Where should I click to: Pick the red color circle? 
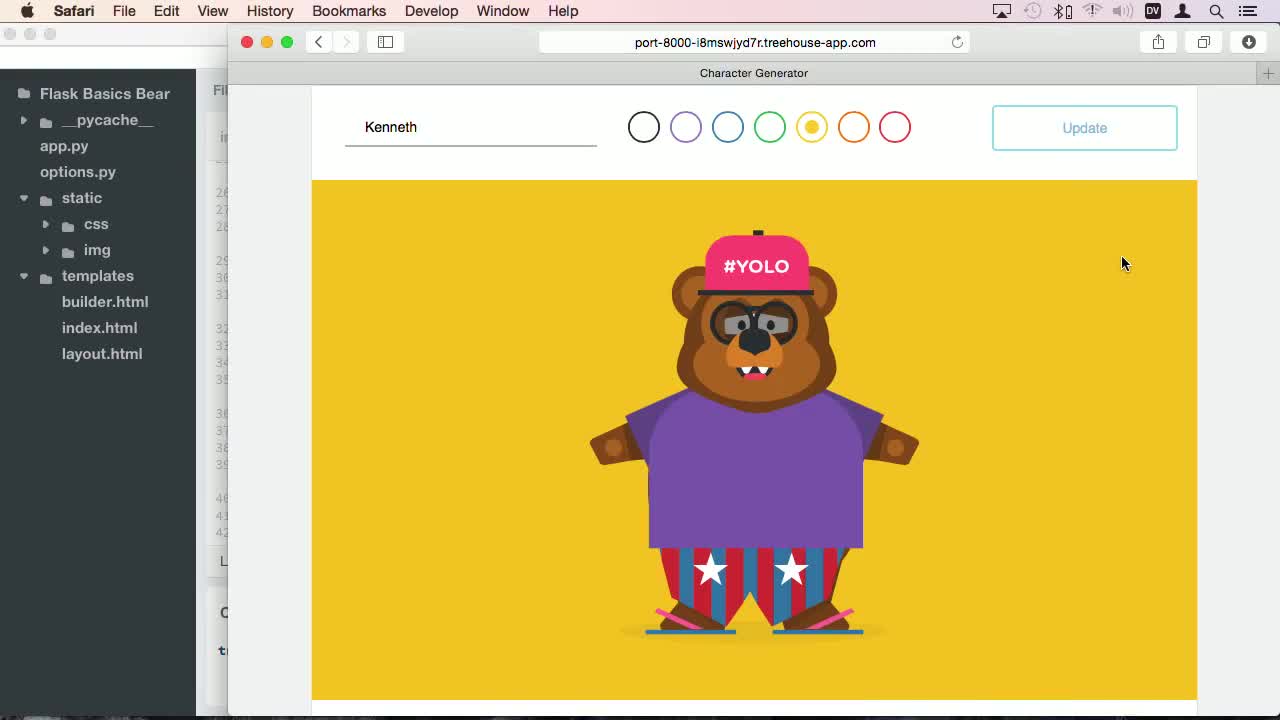pyautogui.click(x=895, y=127)
